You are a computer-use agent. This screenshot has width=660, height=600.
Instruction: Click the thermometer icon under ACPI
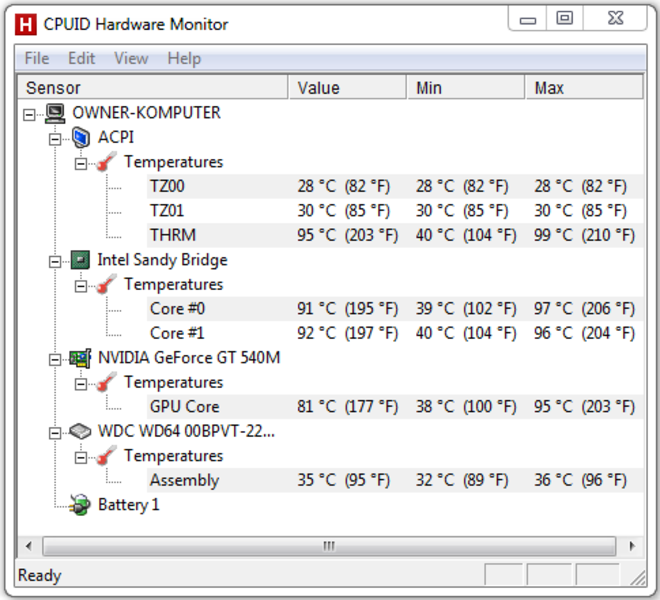(x=106, y=162)
